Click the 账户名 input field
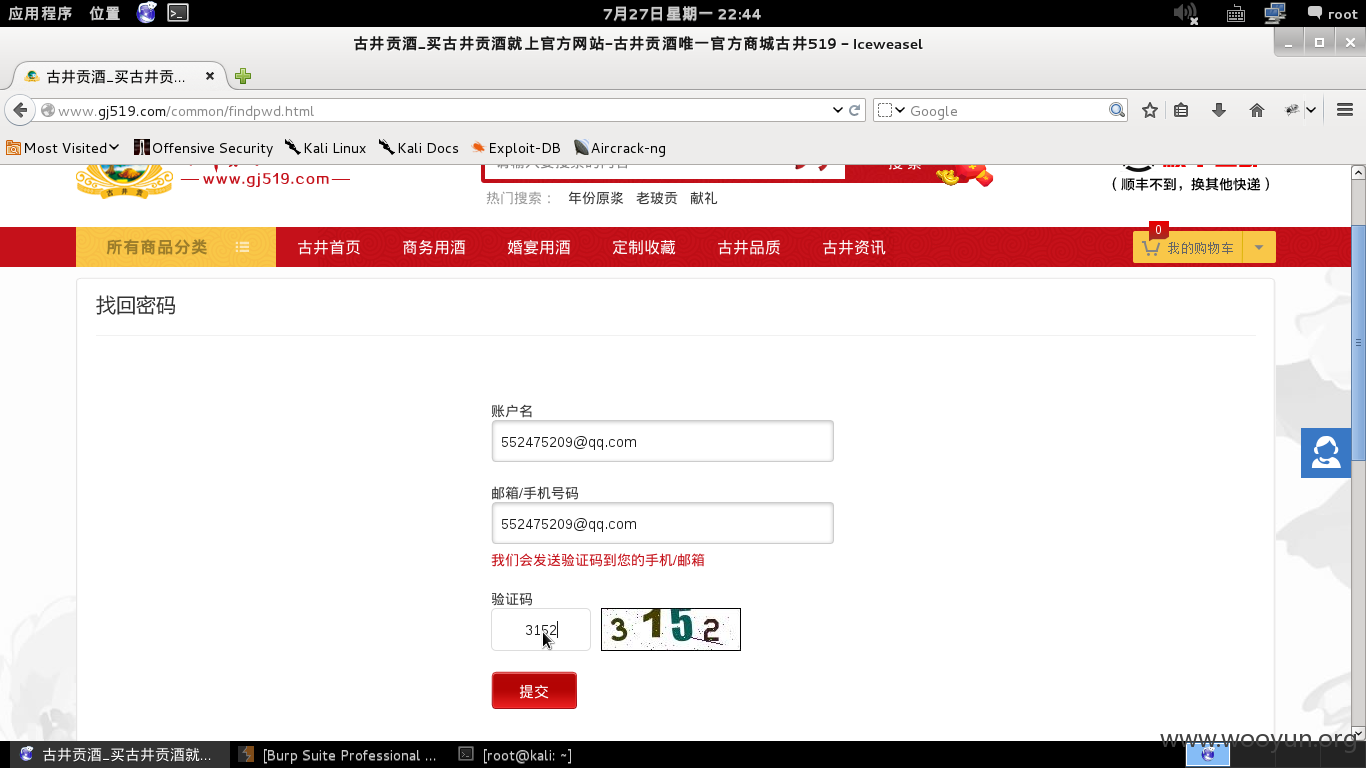 [662, 441]
